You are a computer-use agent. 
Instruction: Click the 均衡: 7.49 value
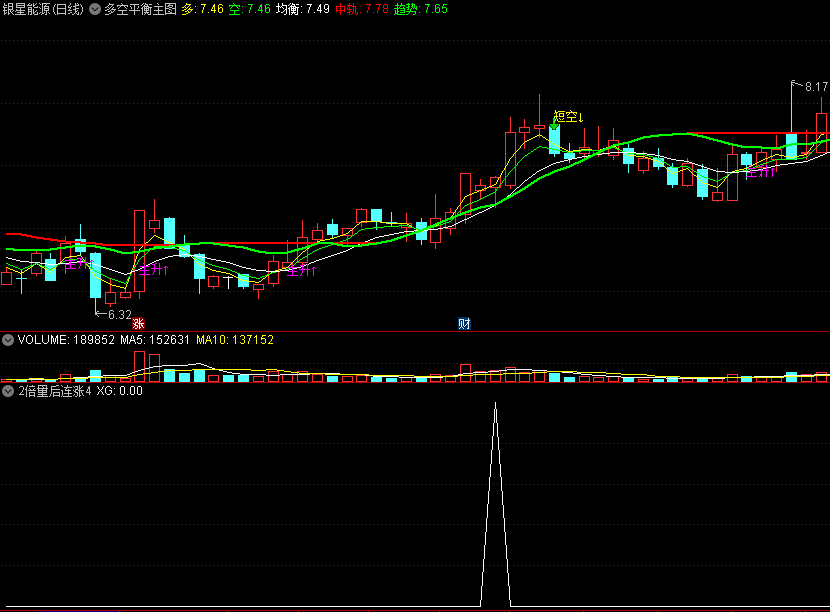[x=302, y=9]
